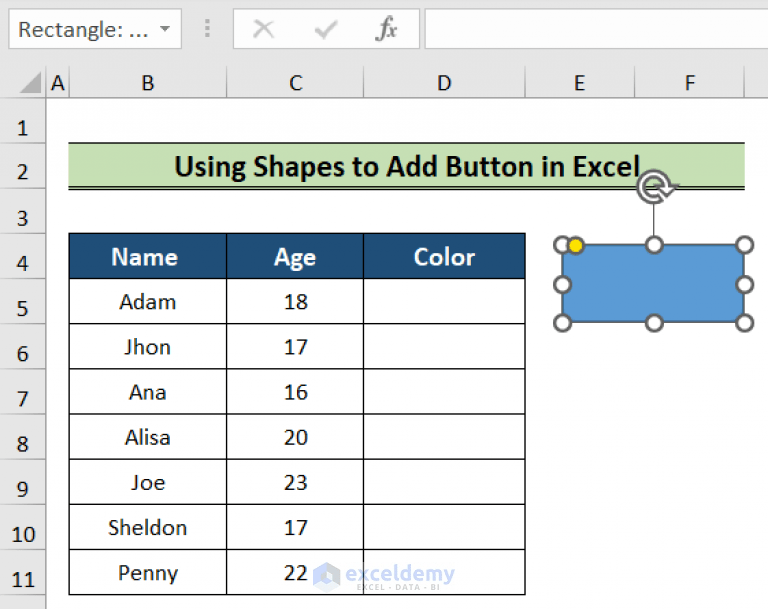Screen dimensions: 768x609
Task: Click the Enter checkmark formula icon
Action: (x=325, y=29)
